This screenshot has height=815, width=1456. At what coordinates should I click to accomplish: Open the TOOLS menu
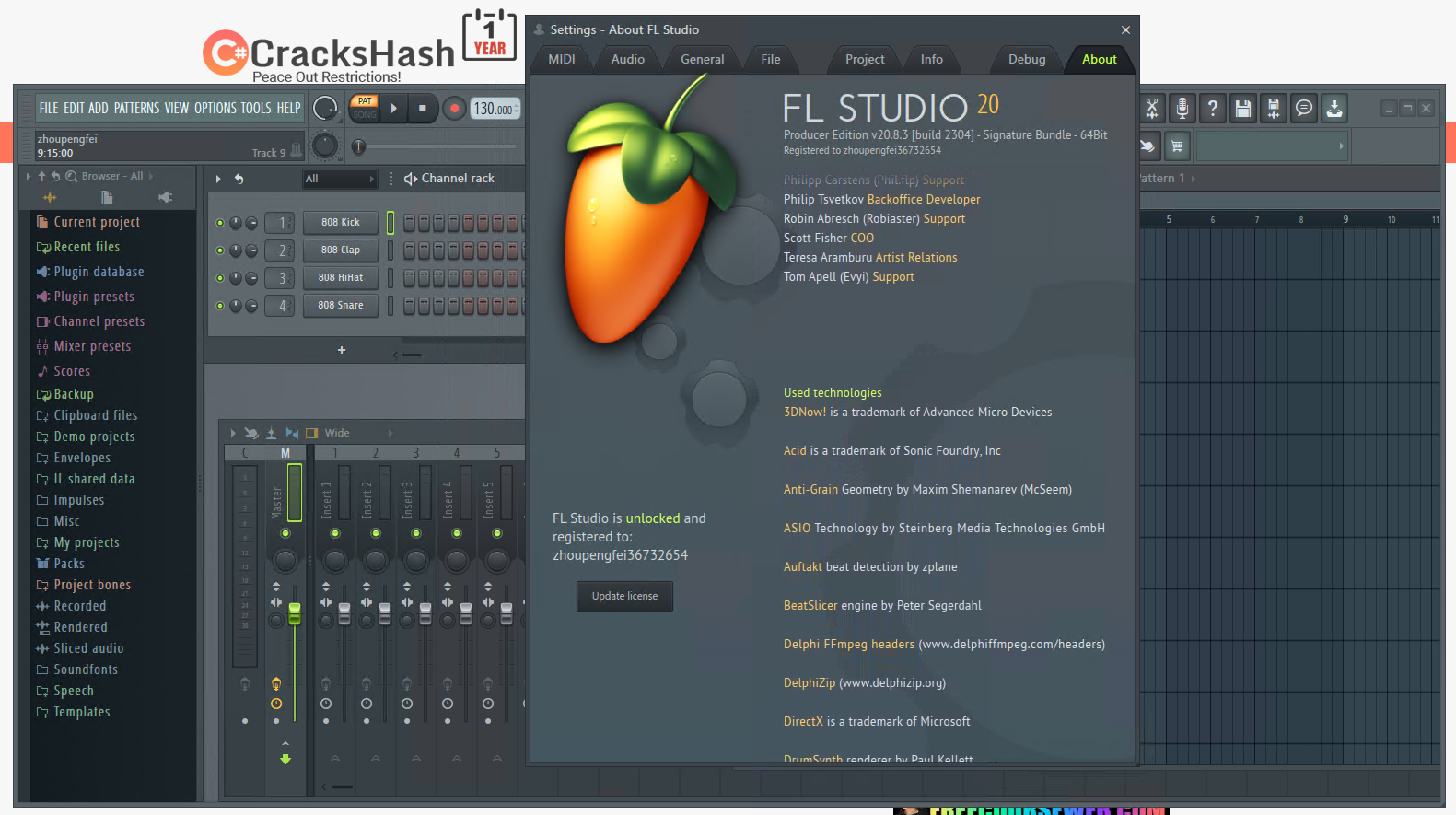point(256,108)
